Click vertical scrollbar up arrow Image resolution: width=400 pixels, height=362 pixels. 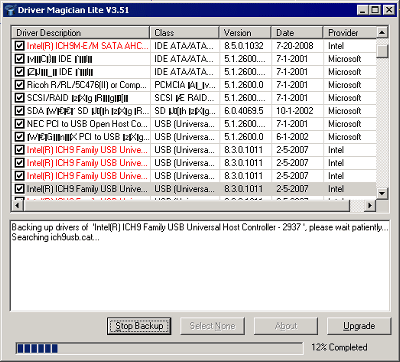[382, 33]
